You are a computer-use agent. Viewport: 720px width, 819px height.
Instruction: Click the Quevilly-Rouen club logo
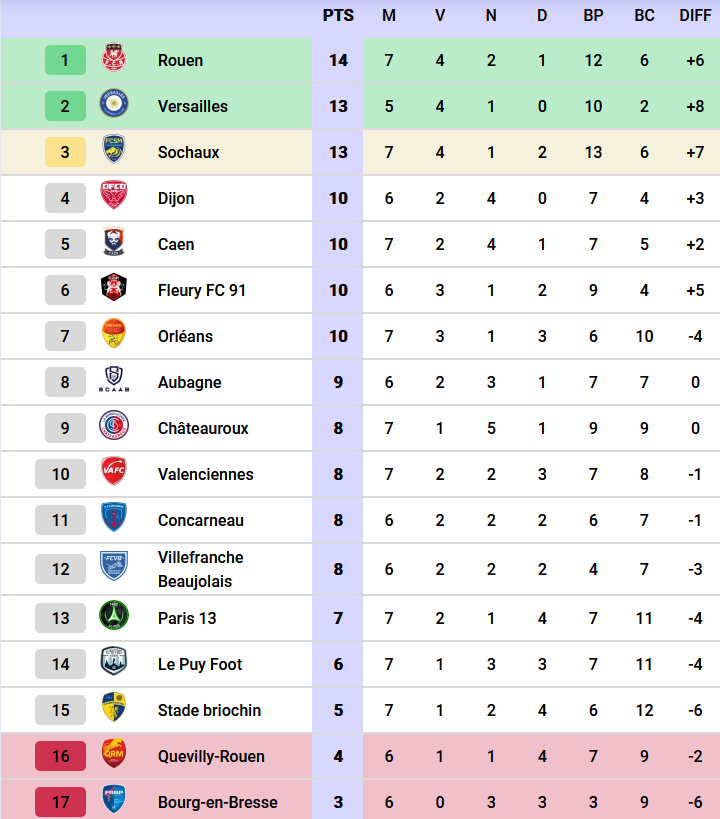[113, 756]
